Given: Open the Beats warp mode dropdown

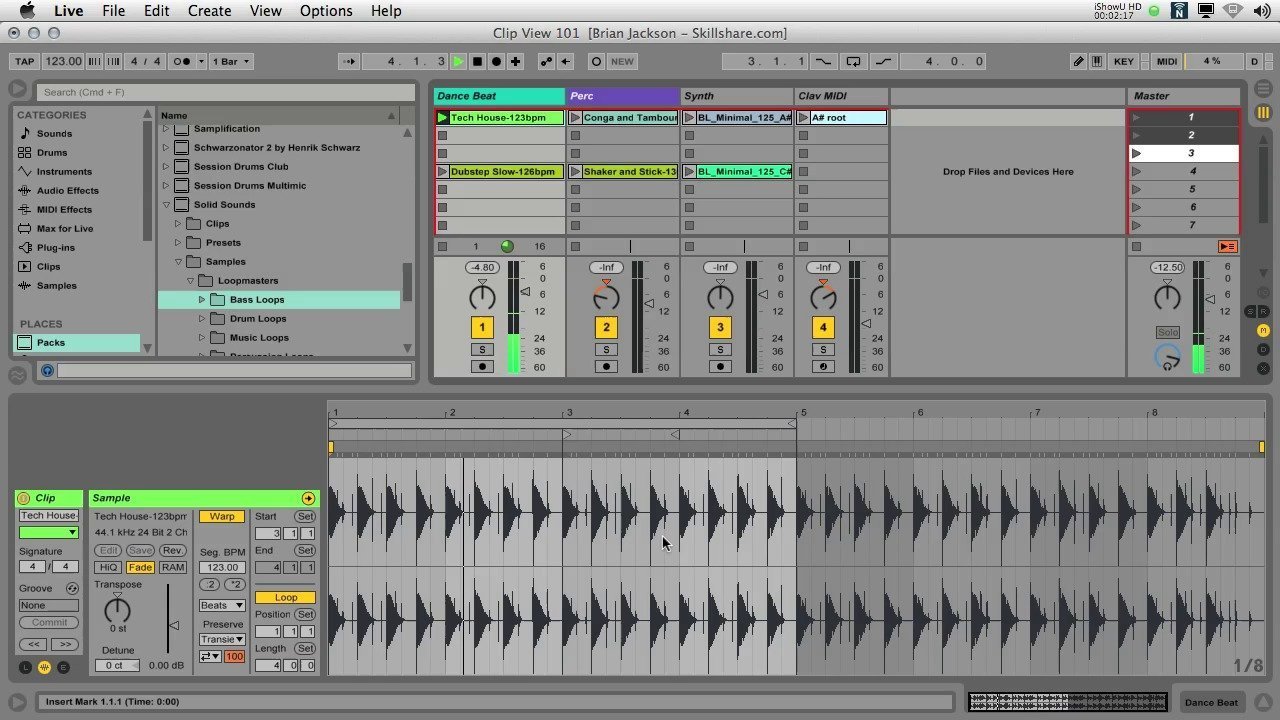Looking at the screenshot, I should [x=222, y=606].
